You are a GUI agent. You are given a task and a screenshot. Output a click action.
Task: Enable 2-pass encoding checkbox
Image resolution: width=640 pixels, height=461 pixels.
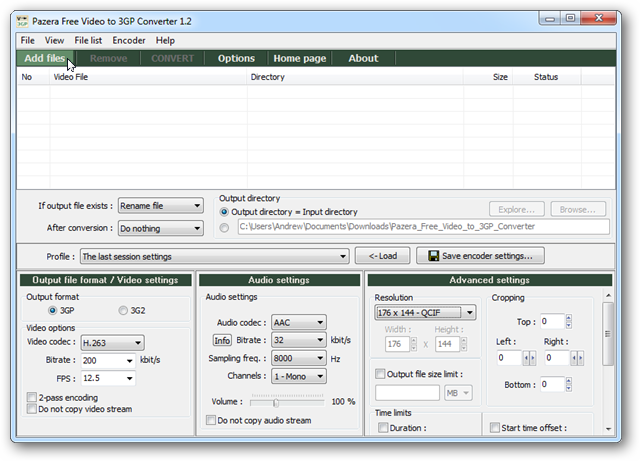click(x=30, y=397)
